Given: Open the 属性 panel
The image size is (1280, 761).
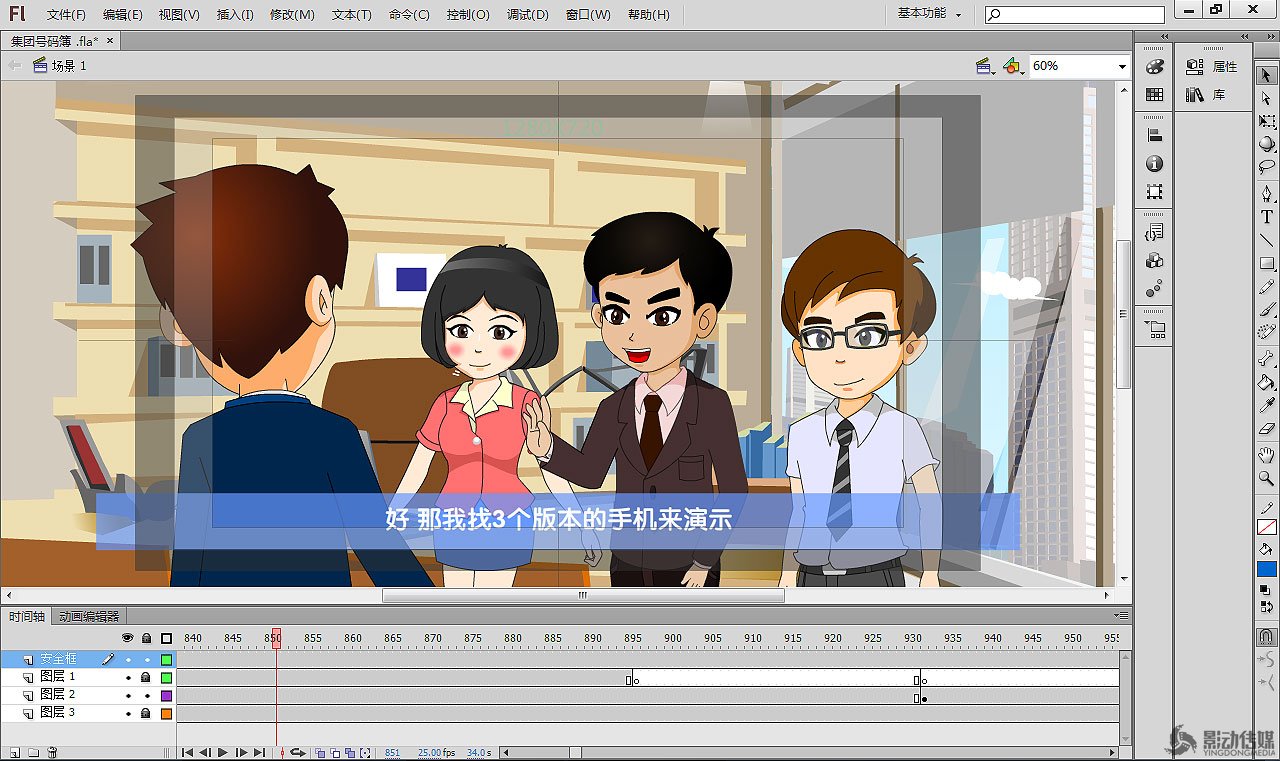Looking at the screenshot, I should (x=1213, y=67).
